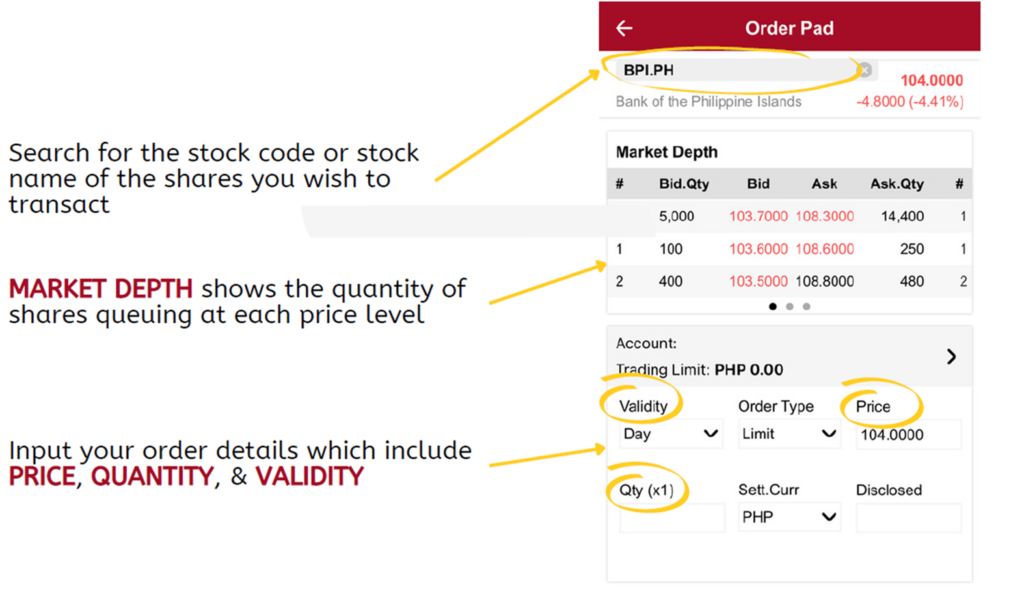
Task: Click the stock search field showing BPI.PH
Action: click(700, 70)
